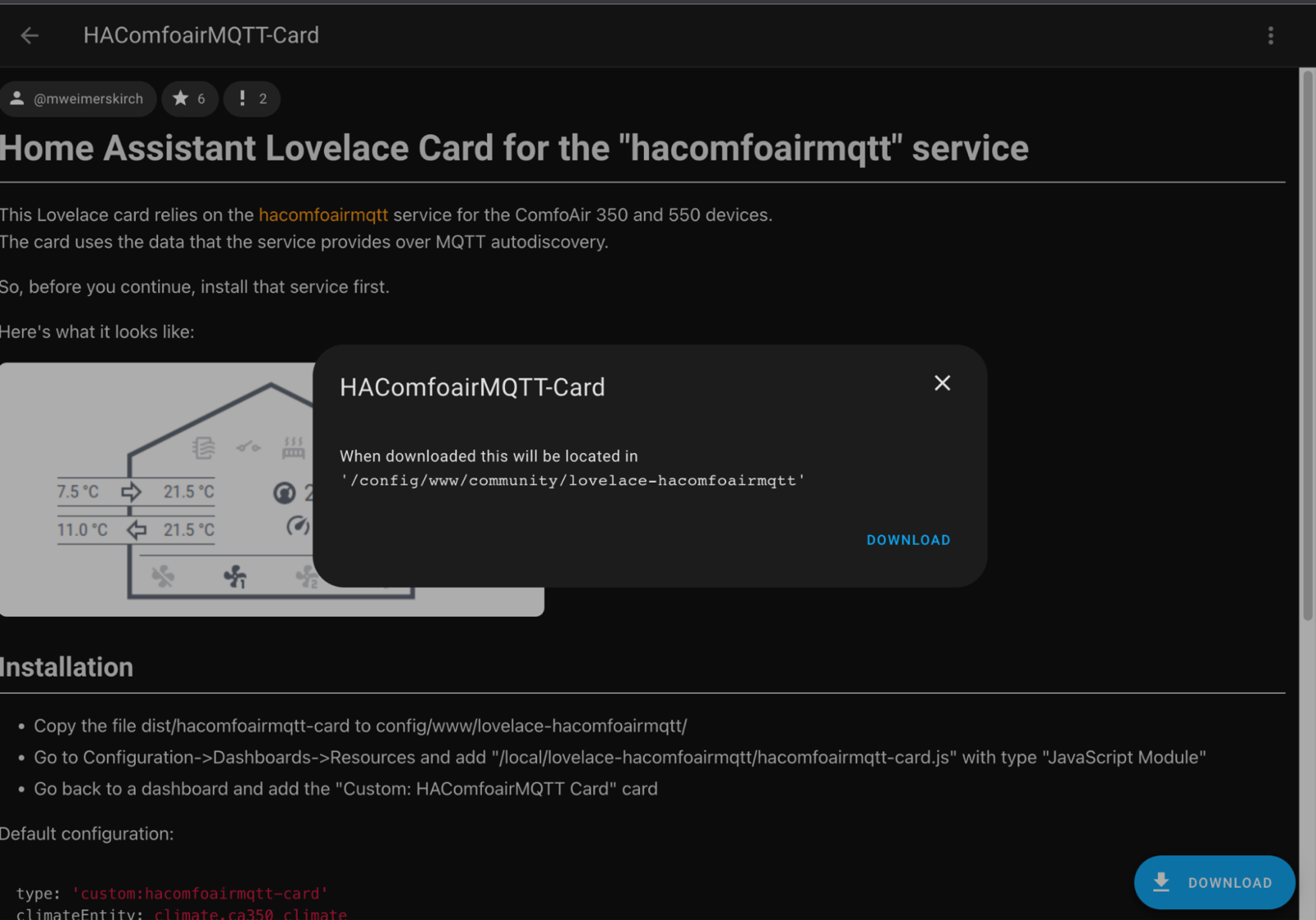Open the three-dot overflow menu
The width and height of the screenshot is (1316, 920).
(1271, 35)
